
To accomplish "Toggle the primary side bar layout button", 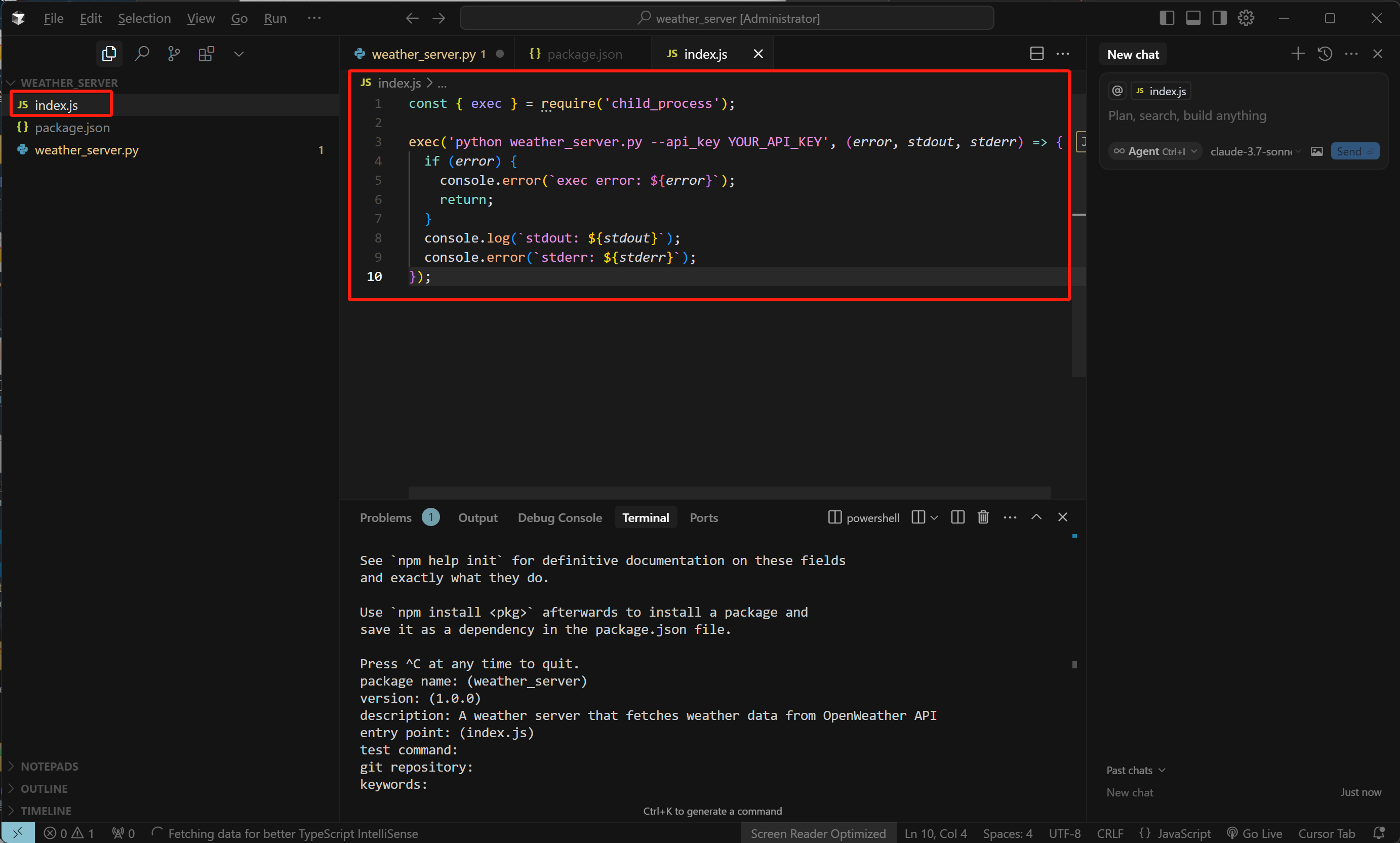I will point(1167,18).
